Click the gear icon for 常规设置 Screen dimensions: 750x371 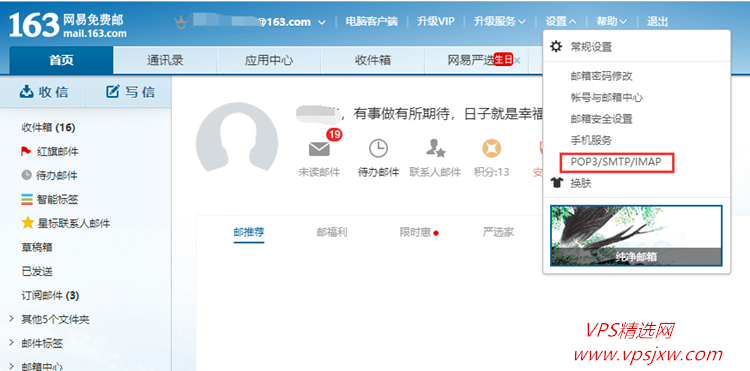pyautogui.click(x=555, y=47)
